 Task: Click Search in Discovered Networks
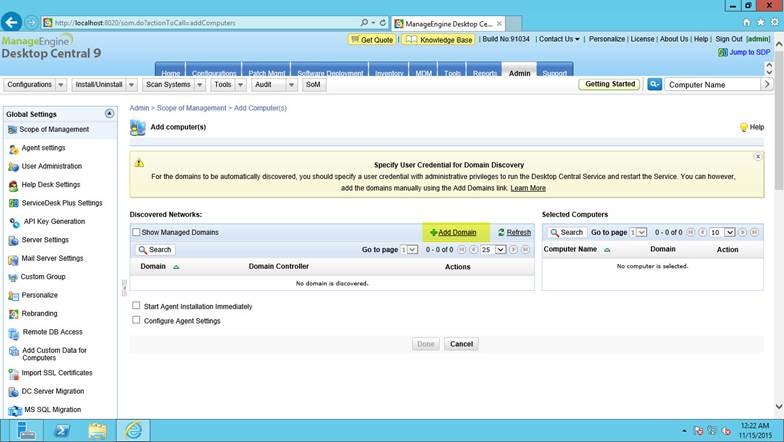pos(155,250)
